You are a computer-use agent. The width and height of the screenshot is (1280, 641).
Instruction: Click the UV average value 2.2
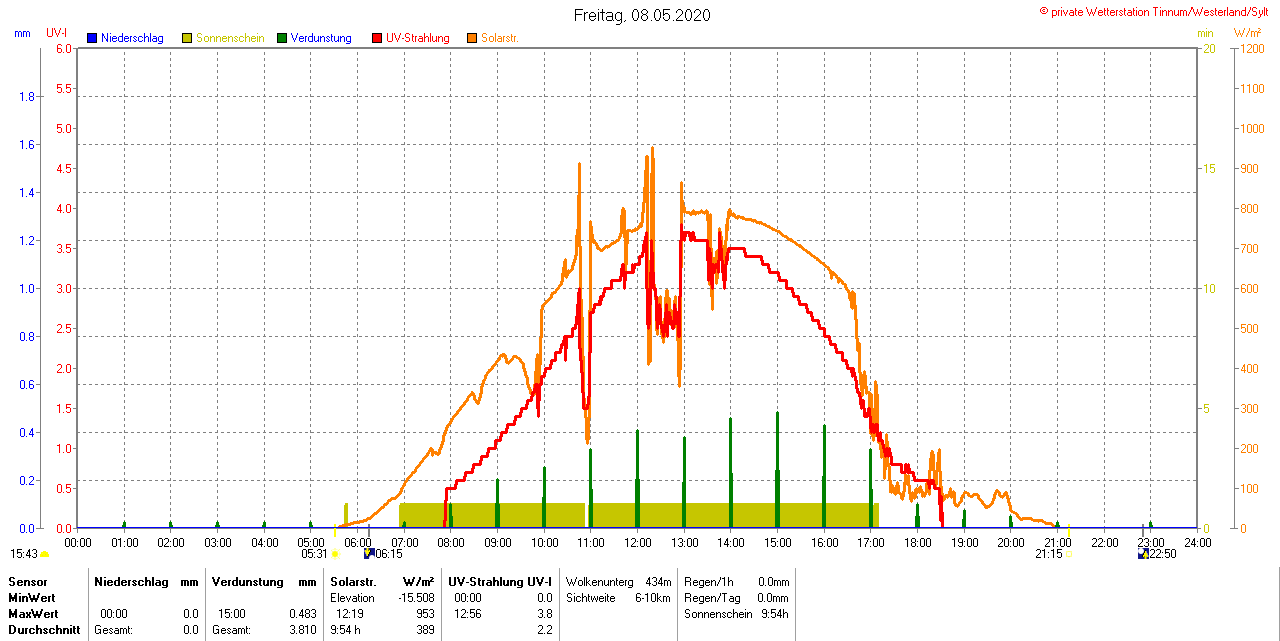tap(546, 630)
